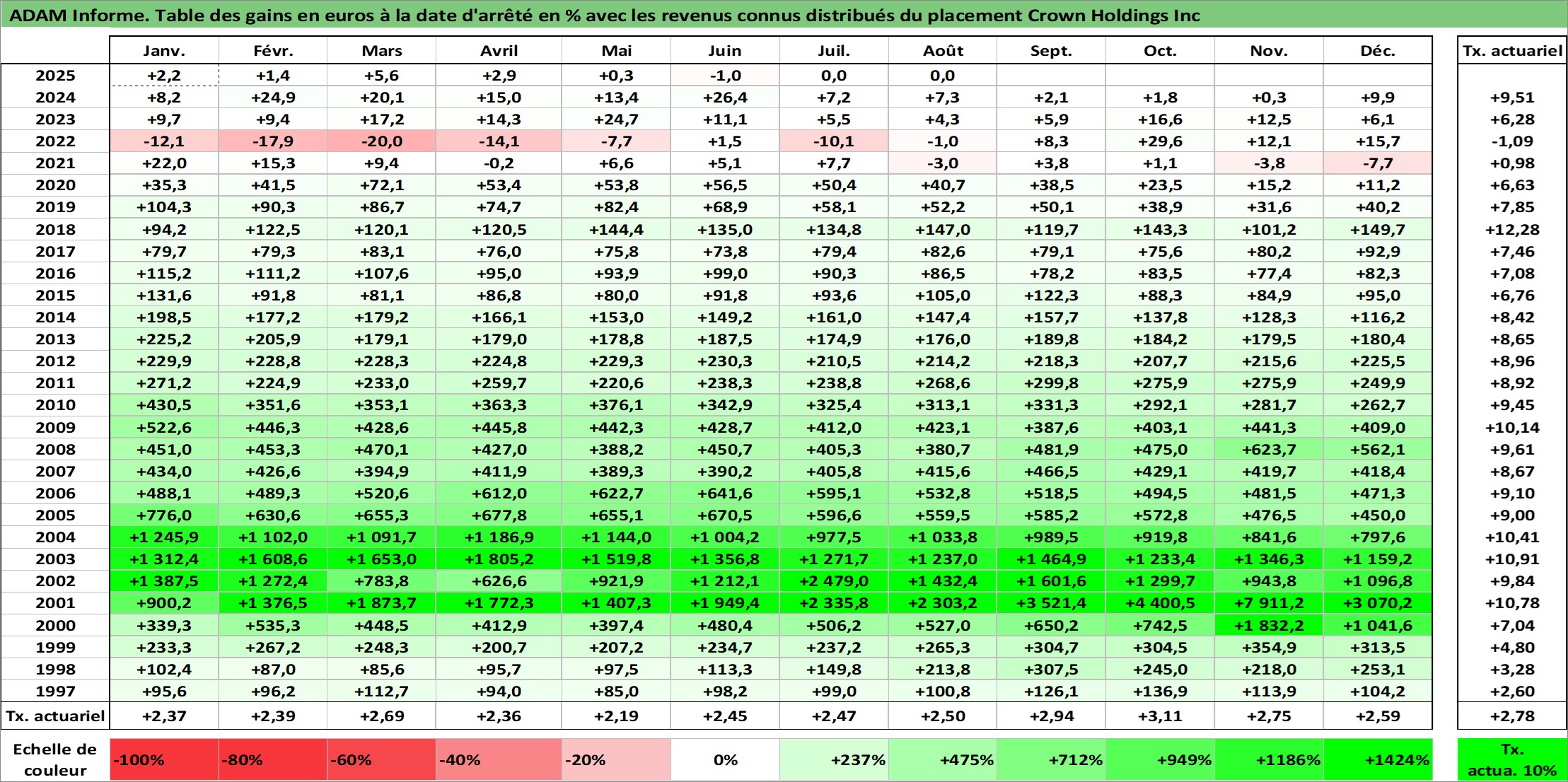Click the -100% red color scale swatch
1568x782 pixels.
click(x=164, y=760)
